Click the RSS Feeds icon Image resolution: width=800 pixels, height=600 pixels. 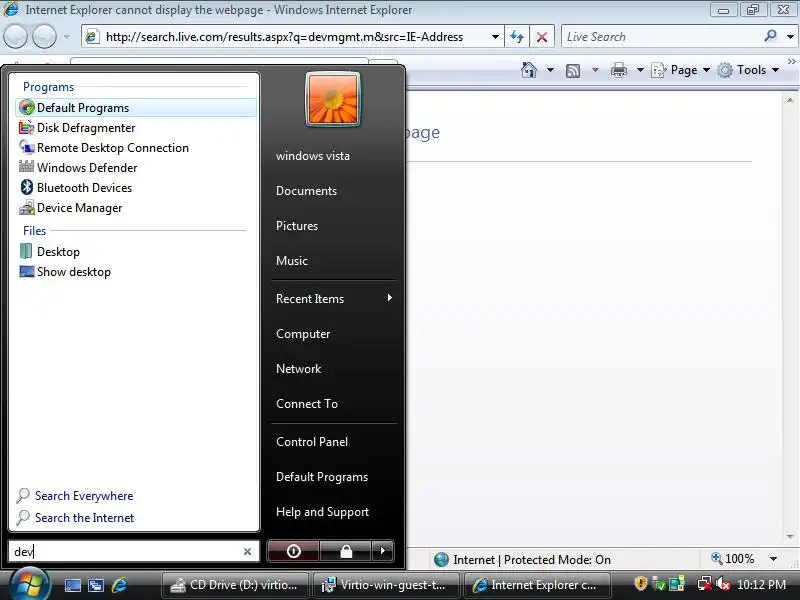click(x=573, y=70)
